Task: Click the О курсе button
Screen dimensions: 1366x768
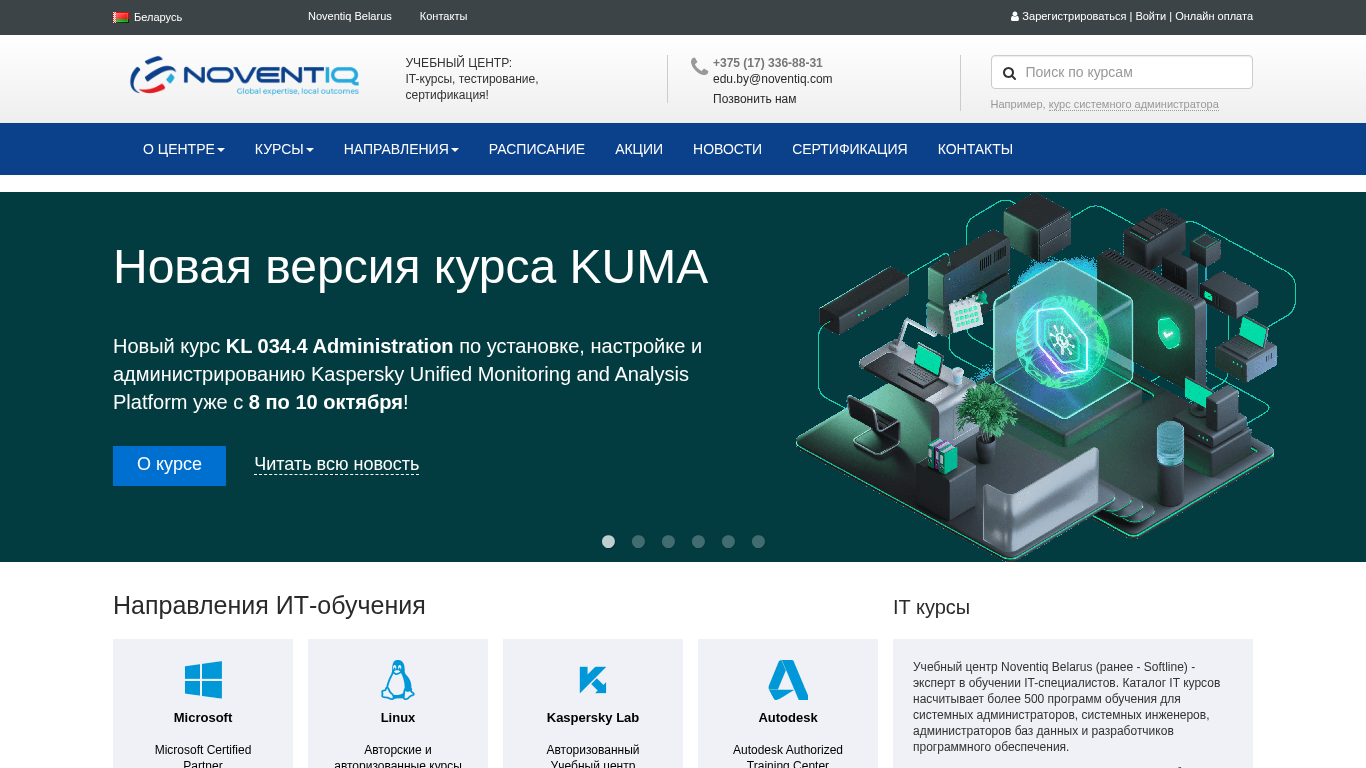Action: pyautogui.click(x=169, y=465)
